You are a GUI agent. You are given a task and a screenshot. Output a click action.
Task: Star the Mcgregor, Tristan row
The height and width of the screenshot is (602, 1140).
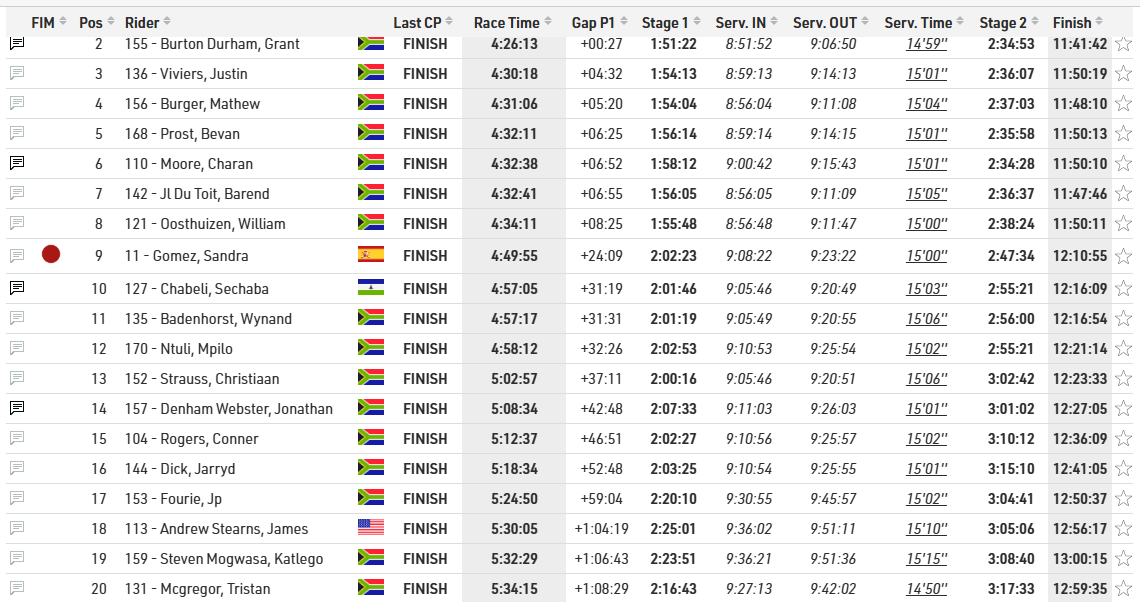(x=1123, y=588)
